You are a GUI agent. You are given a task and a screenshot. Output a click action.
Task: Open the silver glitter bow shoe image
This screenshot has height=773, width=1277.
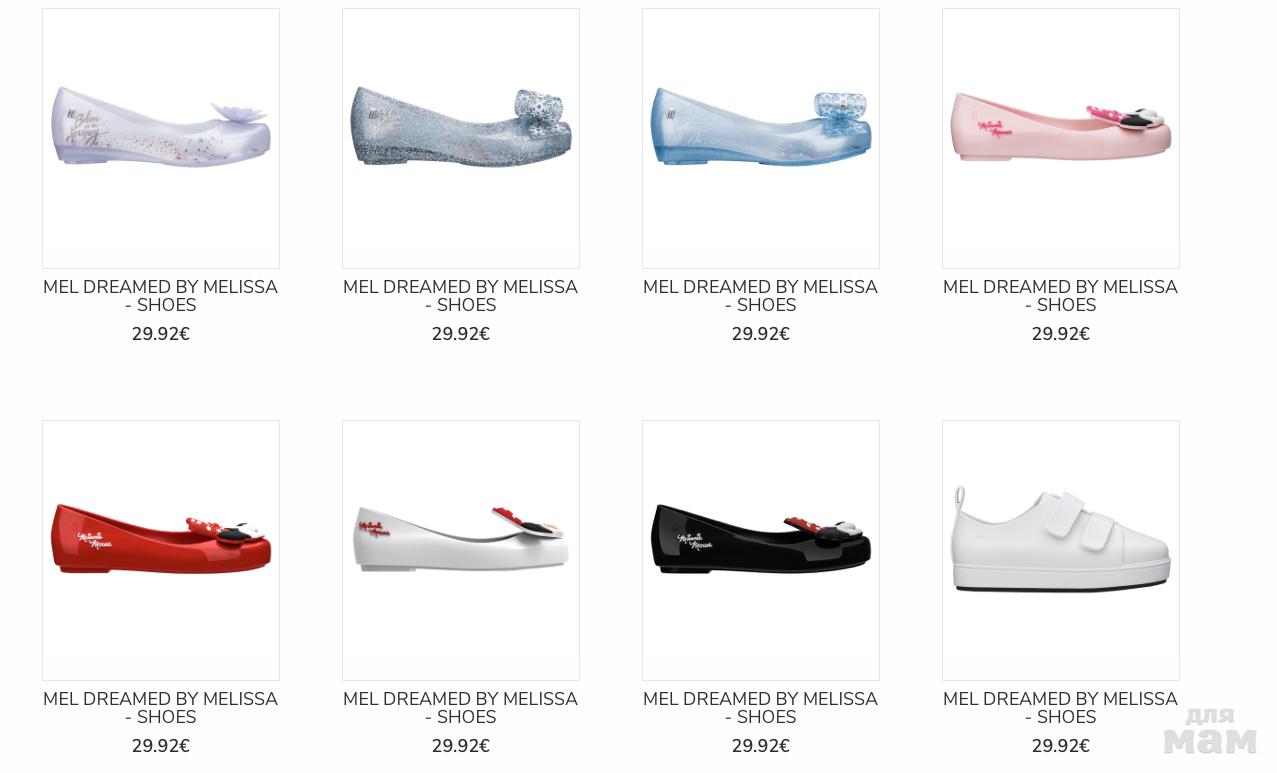click(461, 138)
